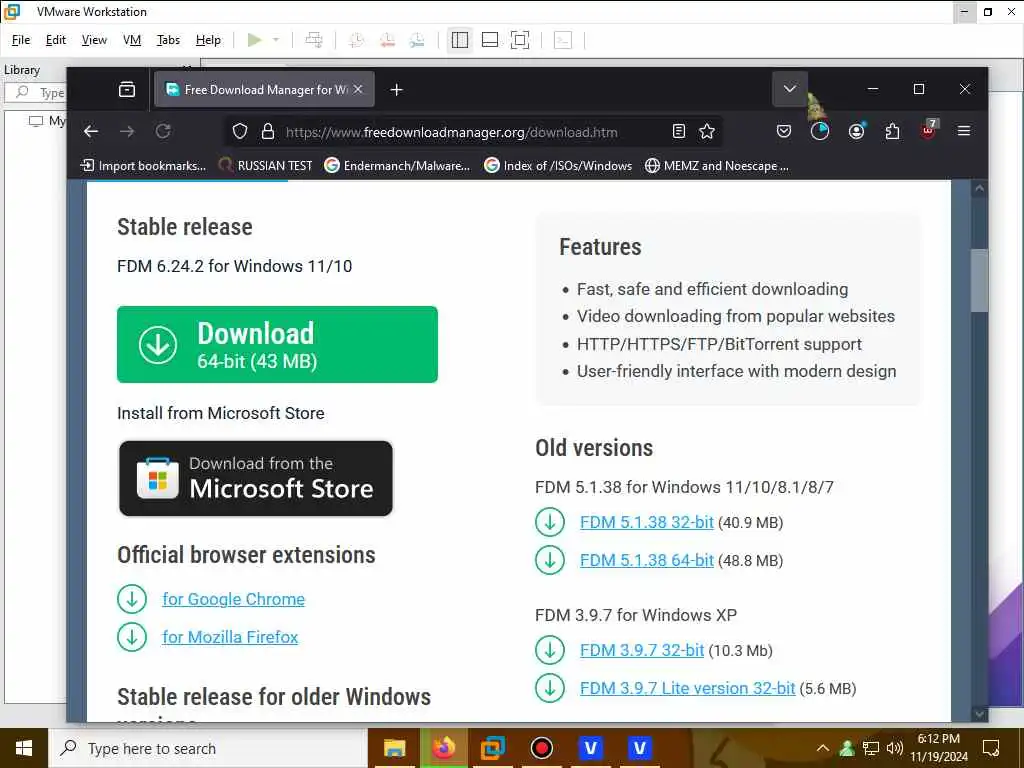1024x768 pixels.
Task: Go back with Firefox back arrow
Action: coord(91,131)
